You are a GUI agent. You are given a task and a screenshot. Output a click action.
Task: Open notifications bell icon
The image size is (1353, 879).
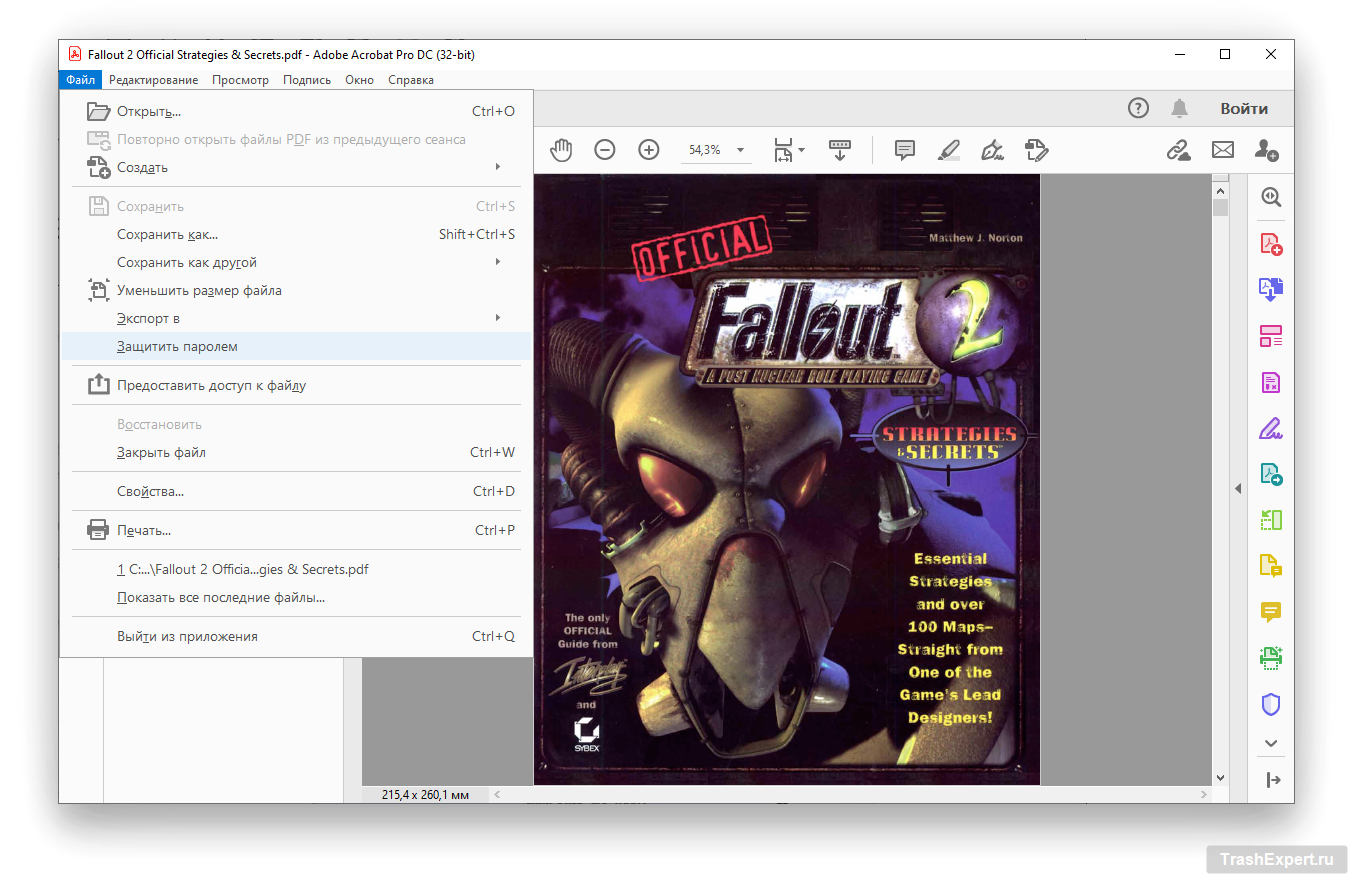[x=1180, y=108]
